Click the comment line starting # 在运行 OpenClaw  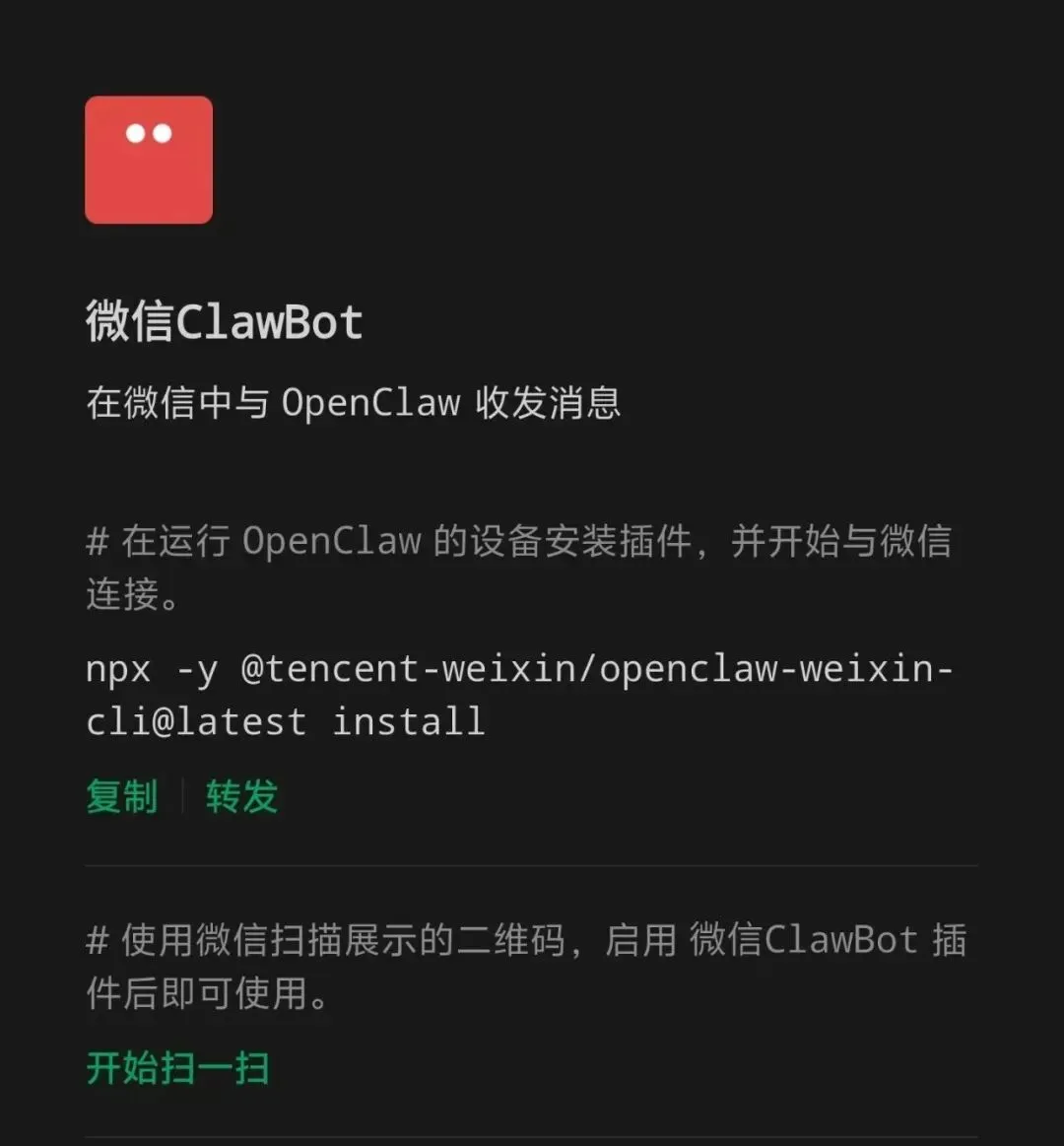click(519, 542)
